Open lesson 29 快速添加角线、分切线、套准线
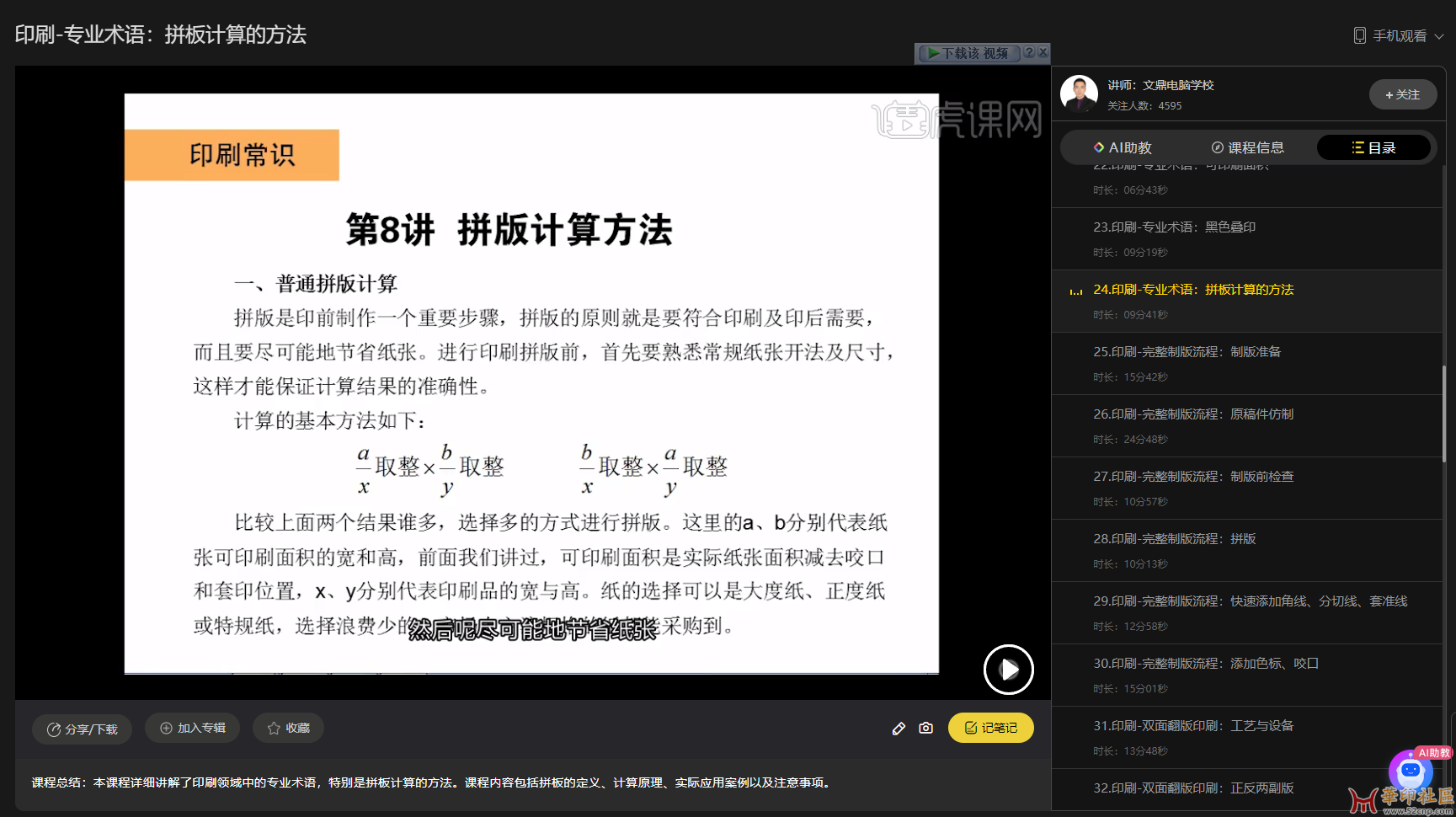The width and height of the screenshot is (1456, 817). pyautogui.click(x=1248, y=612)
